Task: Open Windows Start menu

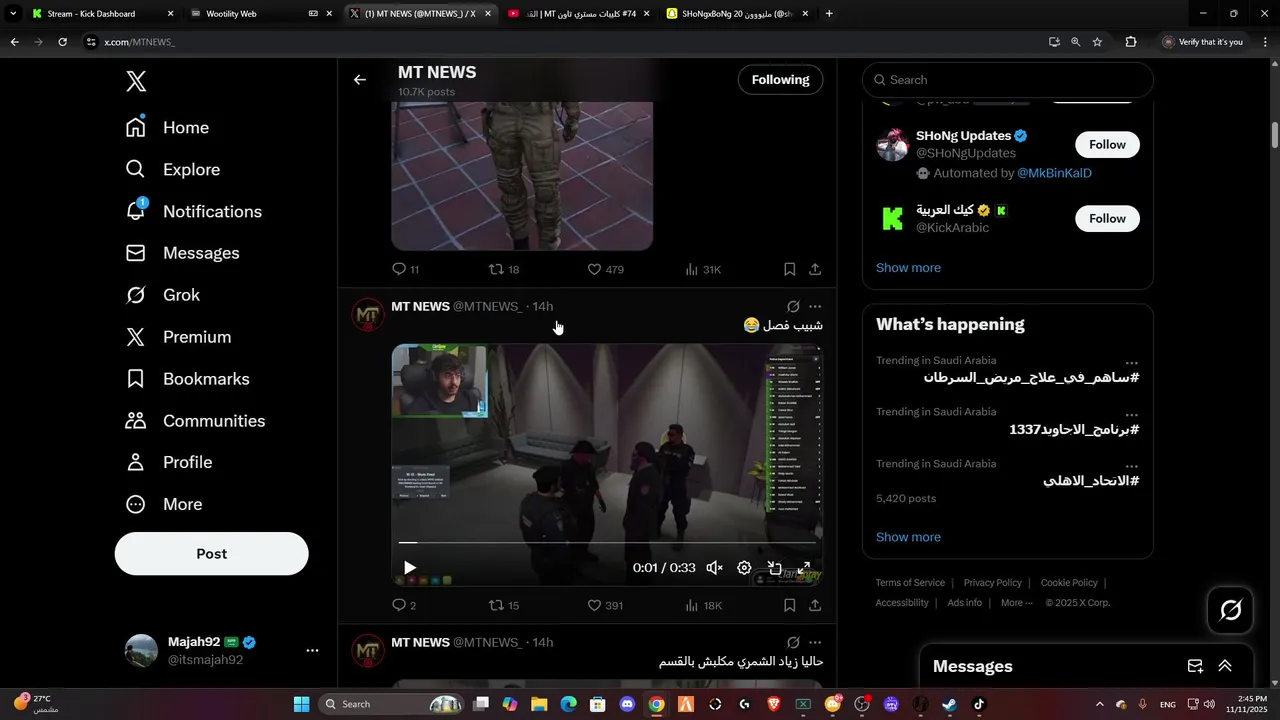Action: (301, 704)
